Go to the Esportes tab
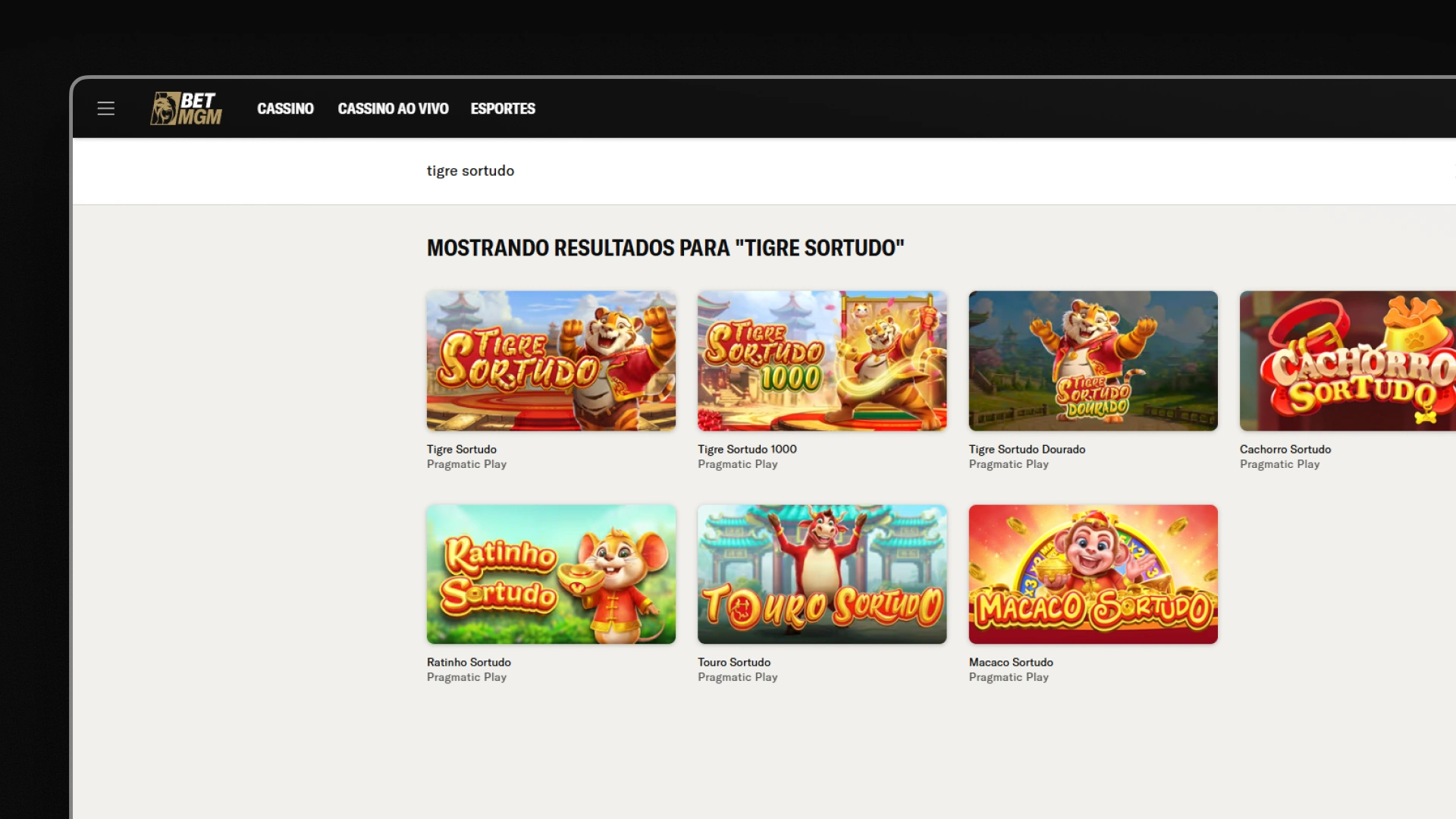 pyautogui.click(x=503, y=108)
